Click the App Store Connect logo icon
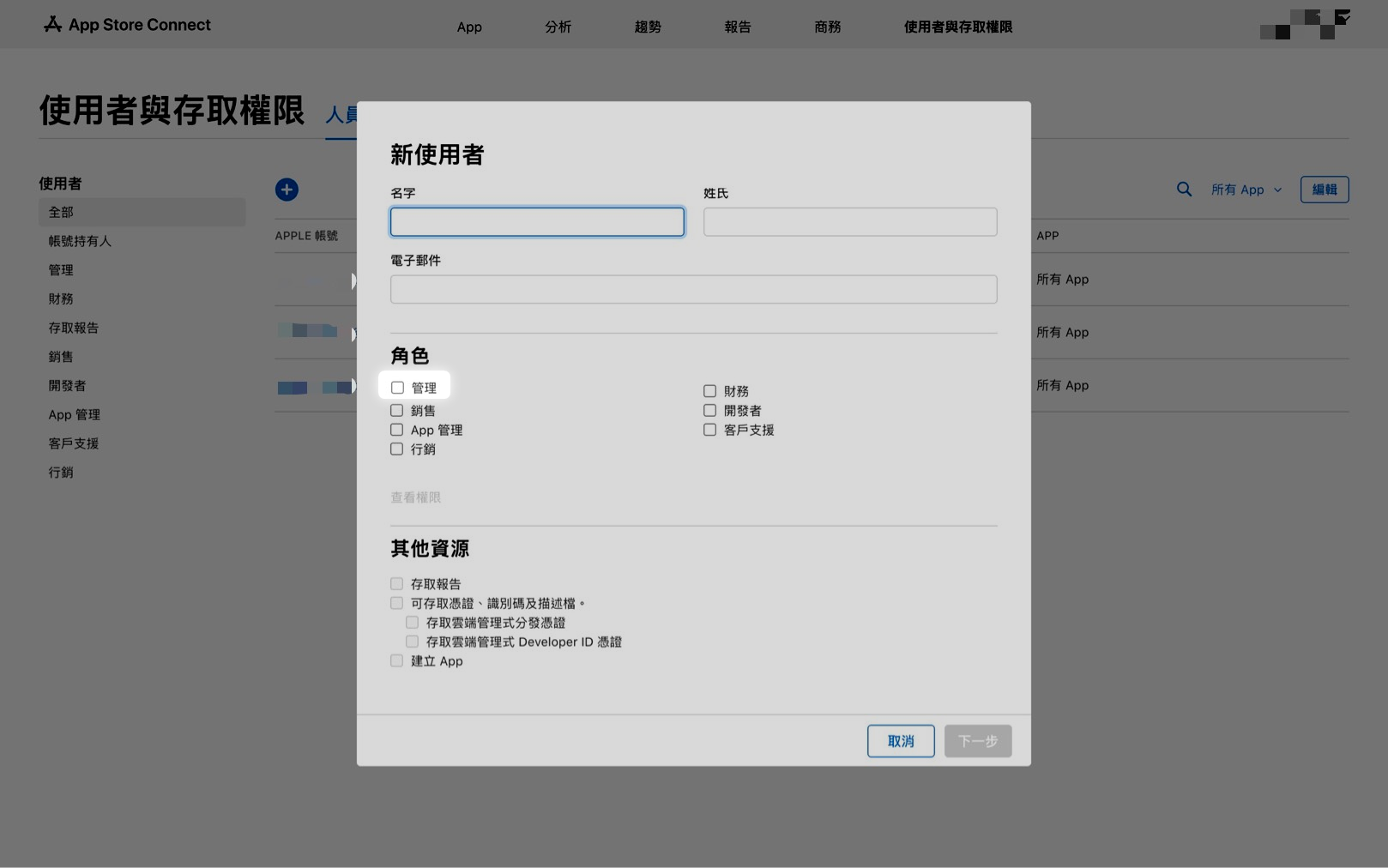 [53, 25]
